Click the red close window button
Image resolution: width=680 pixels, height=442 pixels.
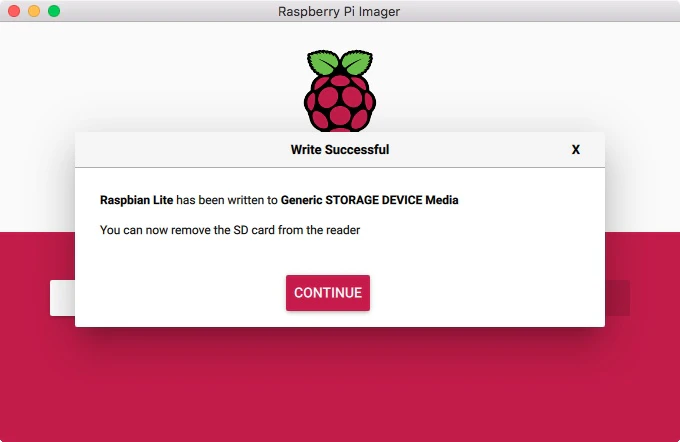[14, 11]
